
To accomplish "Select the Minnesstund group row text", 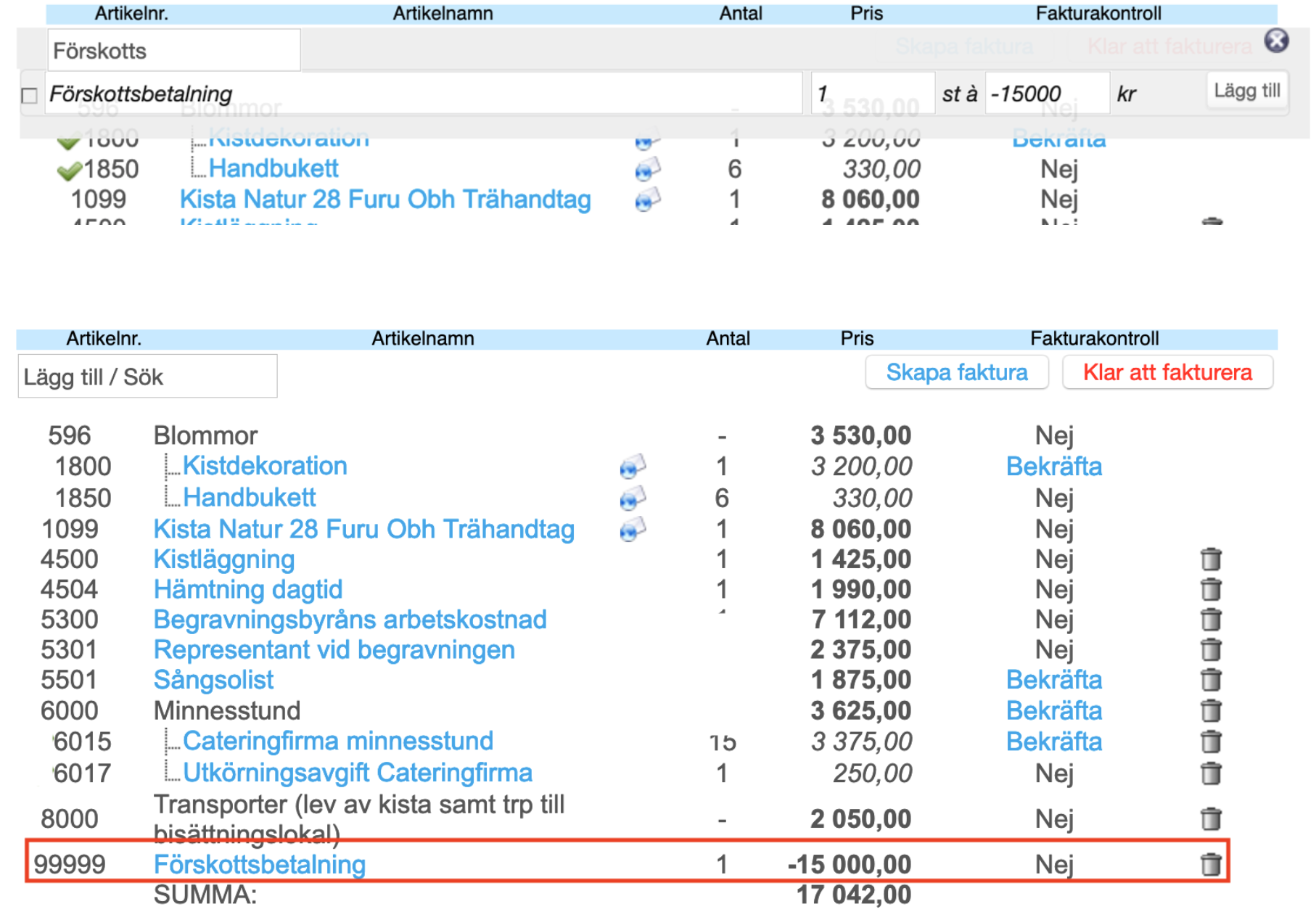I will coord(227,711).
